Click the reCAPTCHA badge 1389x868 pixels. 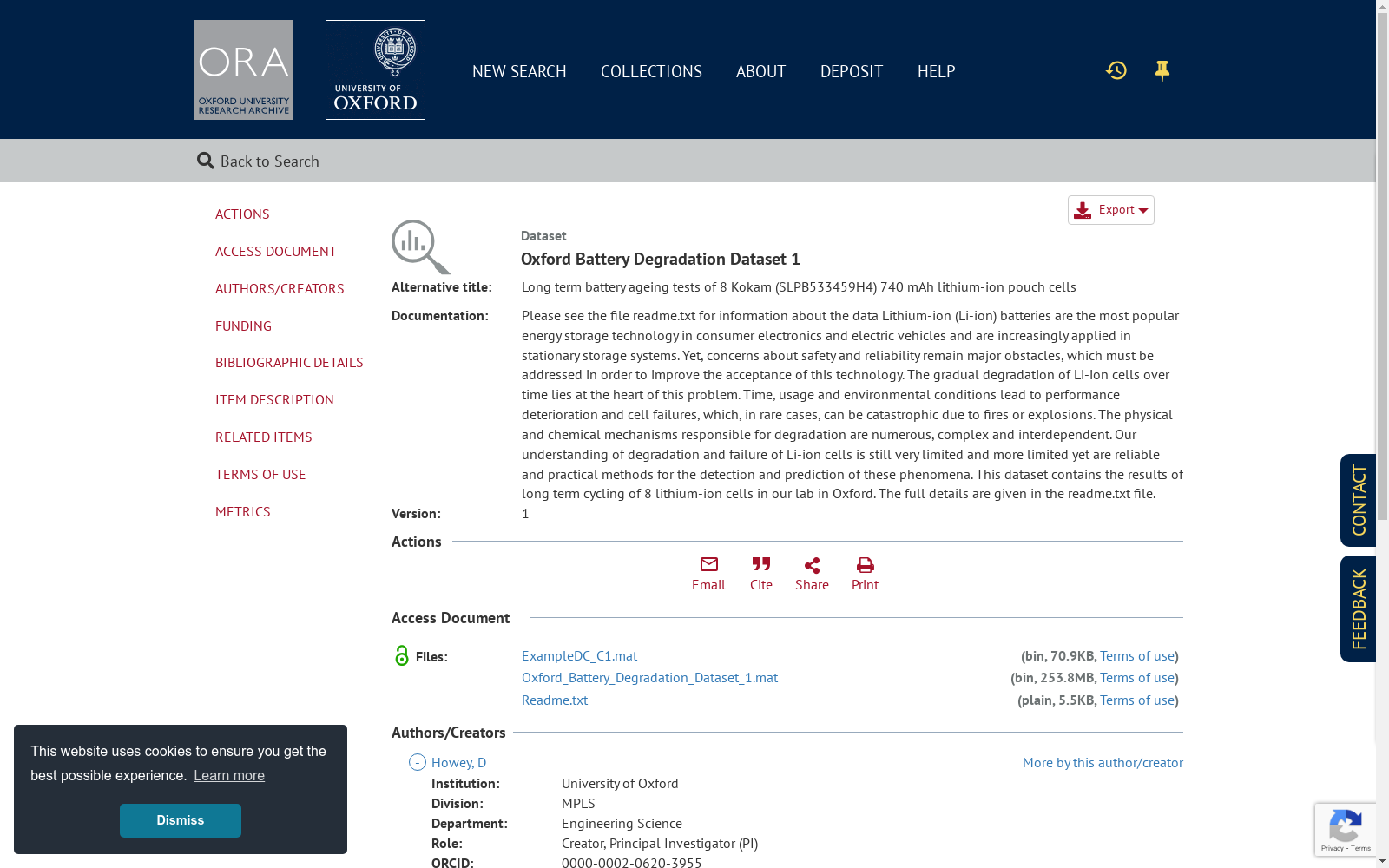click(1346, 830)
